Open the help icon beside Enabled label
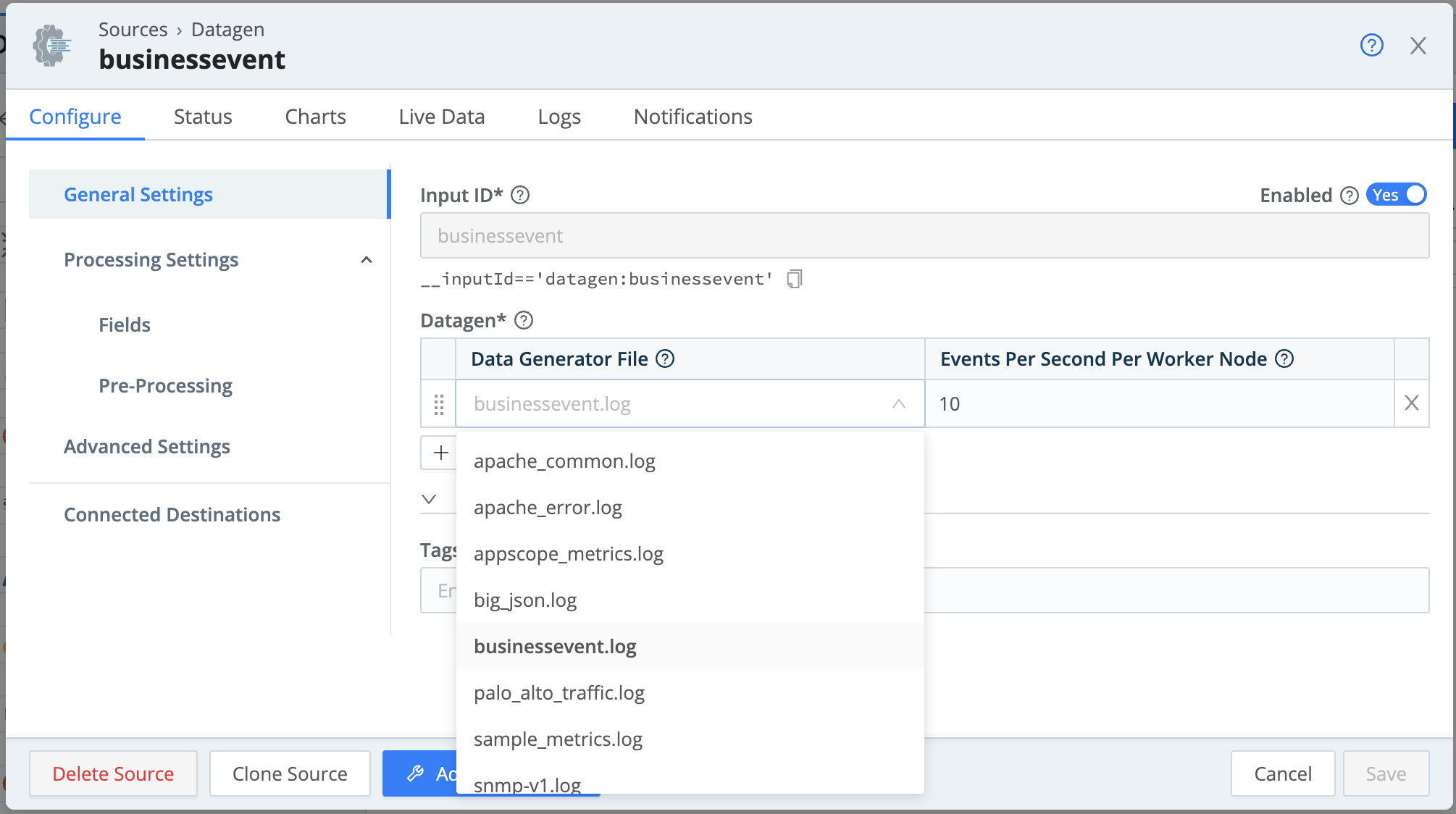Viewport: 1456px width, 814px height. [1349, 195]
